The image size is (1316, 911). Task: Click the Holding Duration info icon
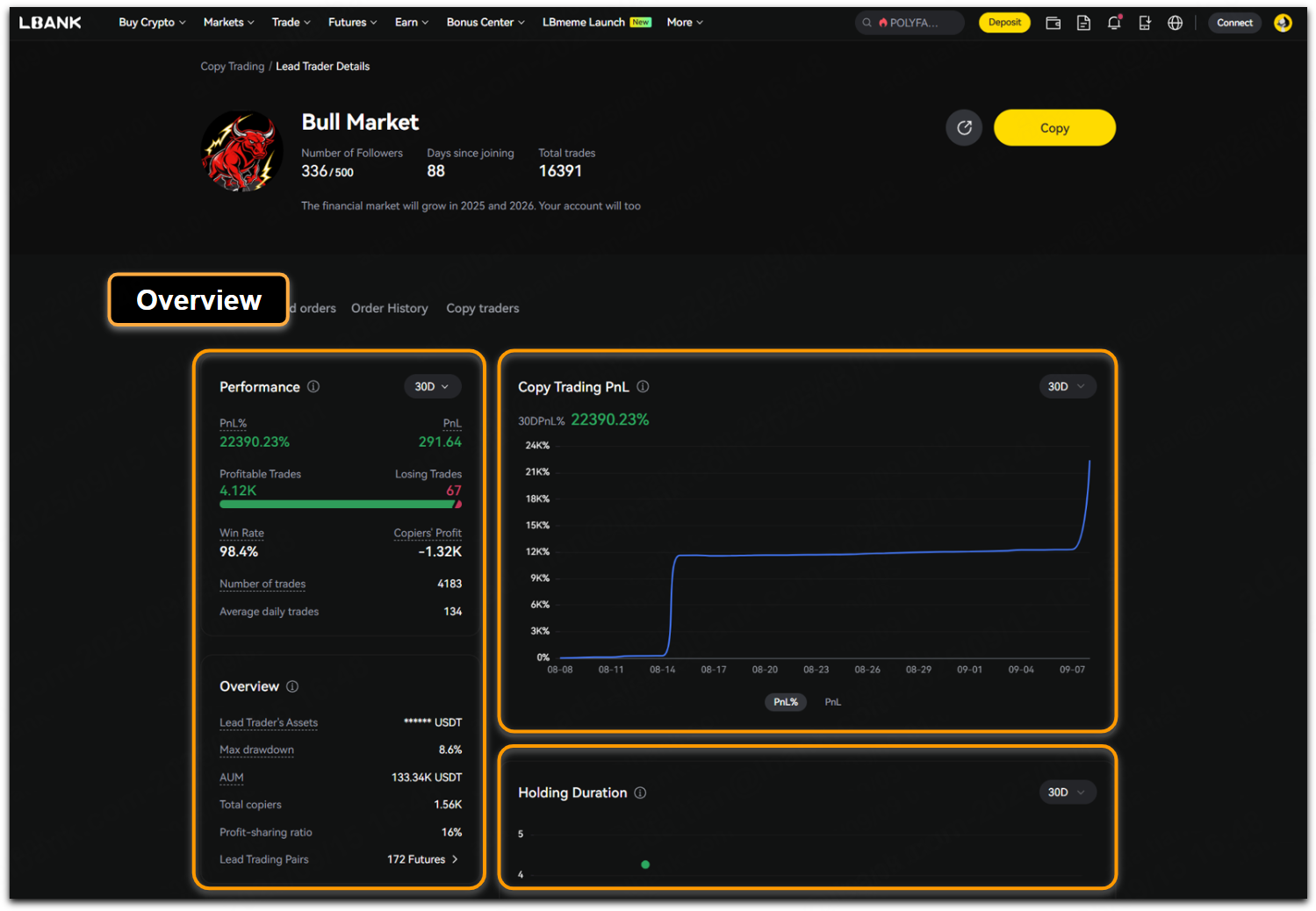click(640, 793)
